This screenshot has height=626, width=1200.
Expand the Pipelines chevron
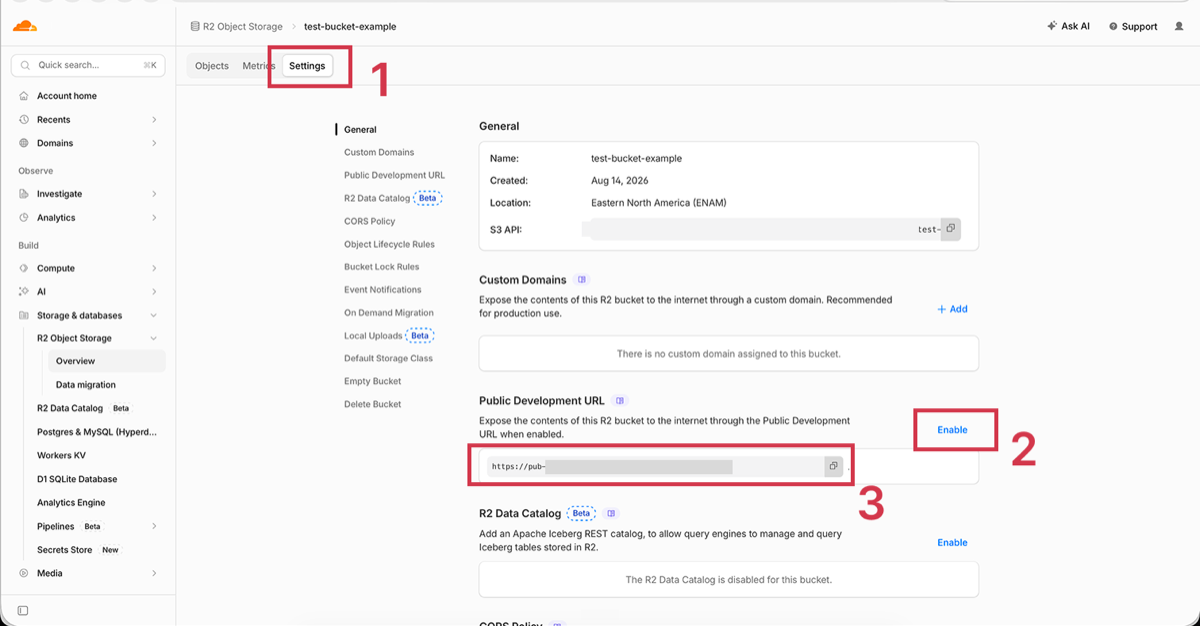pyautogui.click(x=154, y=526)
